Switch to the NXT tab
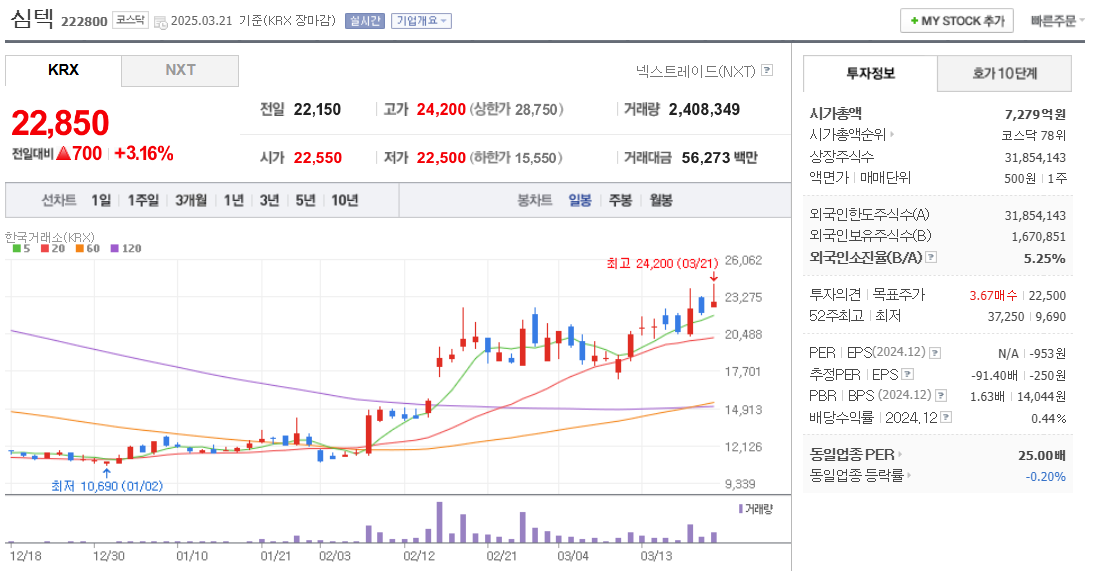Image resolution: width=1095 pixels, height=571 pixels. point(180,71)
